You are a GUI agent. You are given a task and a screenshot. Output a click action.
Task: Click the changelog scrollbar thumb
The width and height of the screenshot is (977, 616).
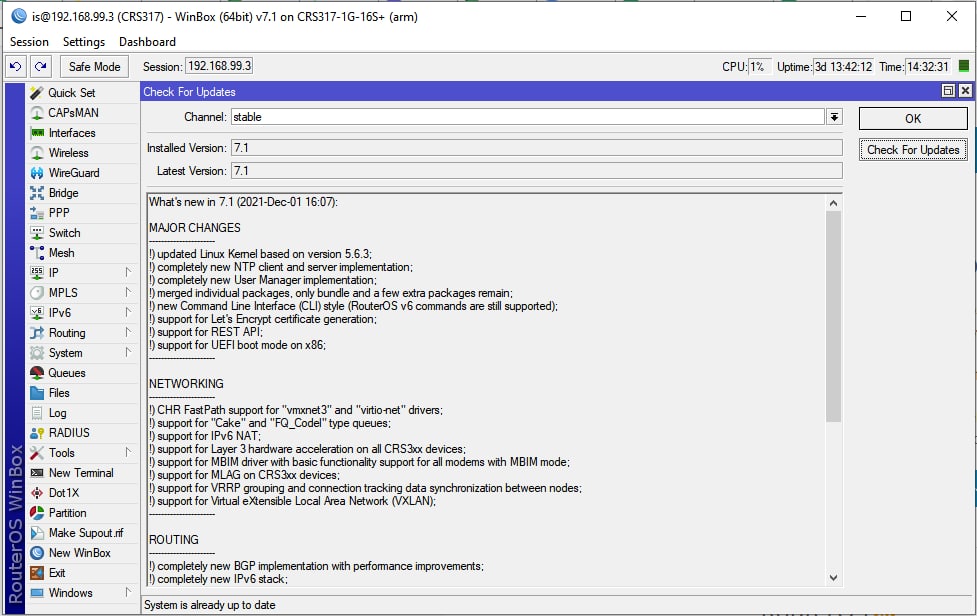[x=833, y=316]
